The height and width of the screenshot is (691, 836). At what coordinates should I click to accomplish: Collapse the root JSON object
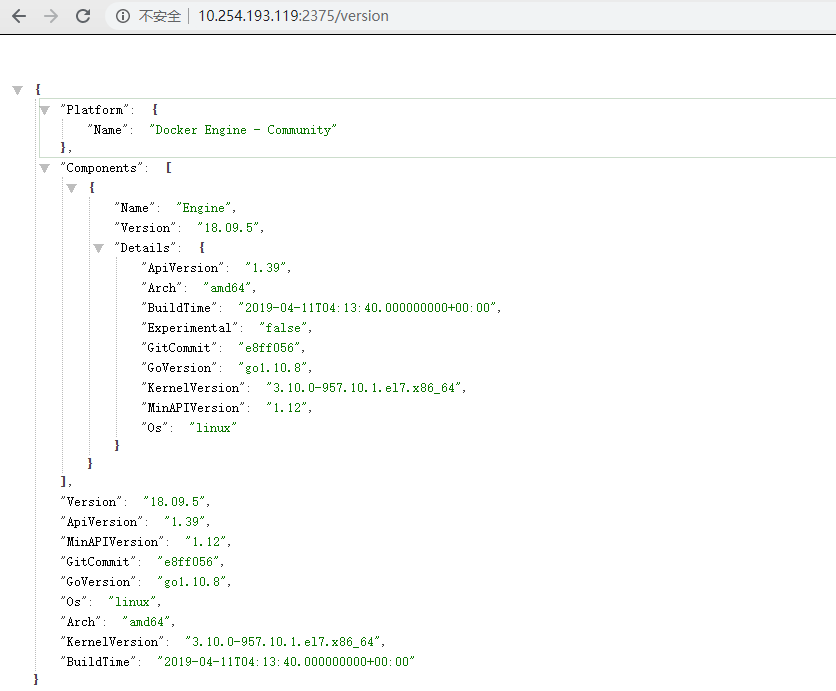[18, 90]
